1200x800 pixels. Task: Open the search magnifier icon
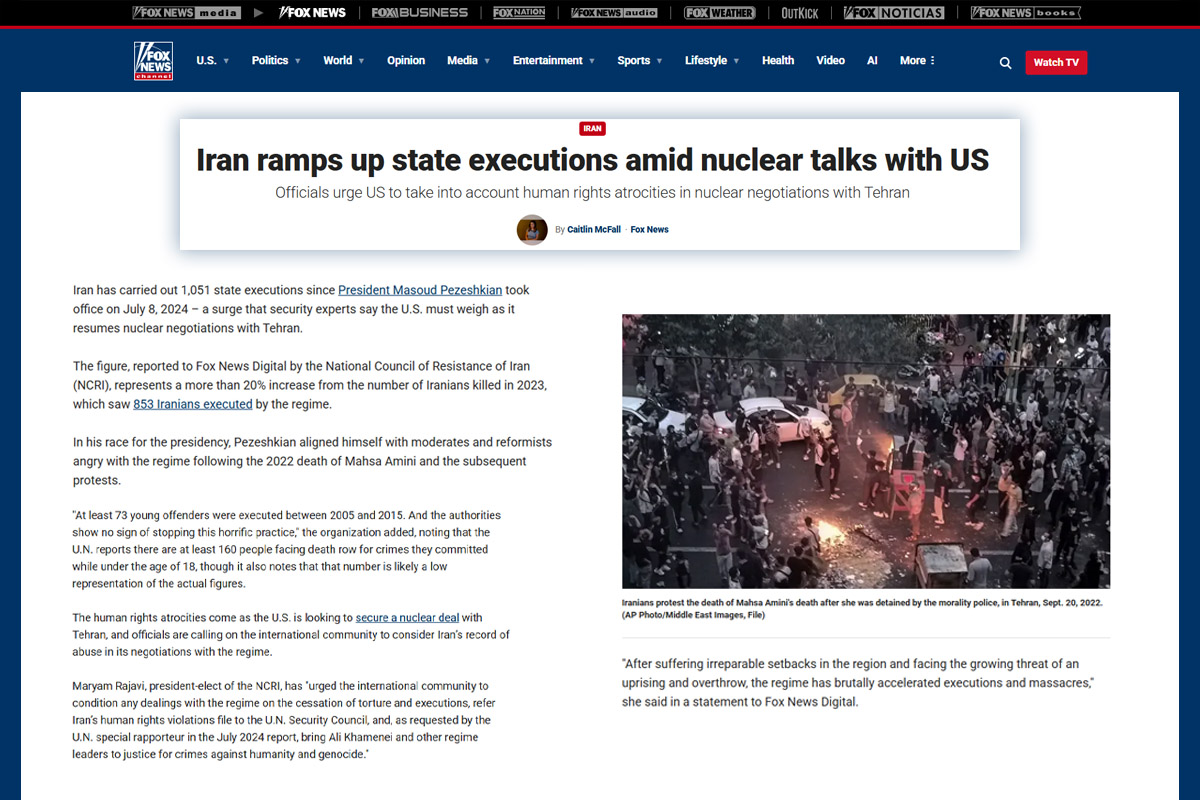(1005, 62)
